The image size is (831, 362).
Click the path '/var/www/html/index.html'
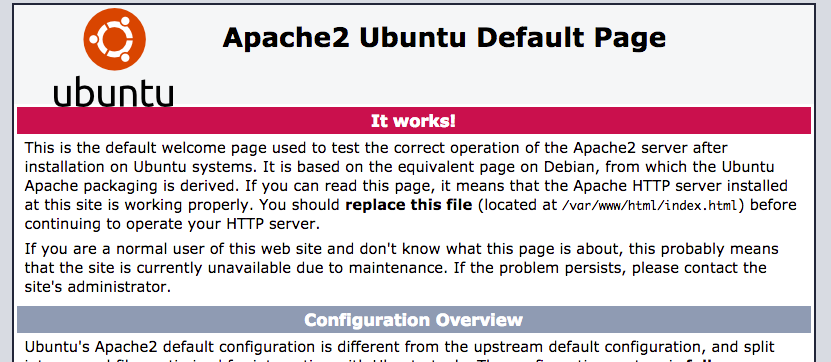(649, 205)
